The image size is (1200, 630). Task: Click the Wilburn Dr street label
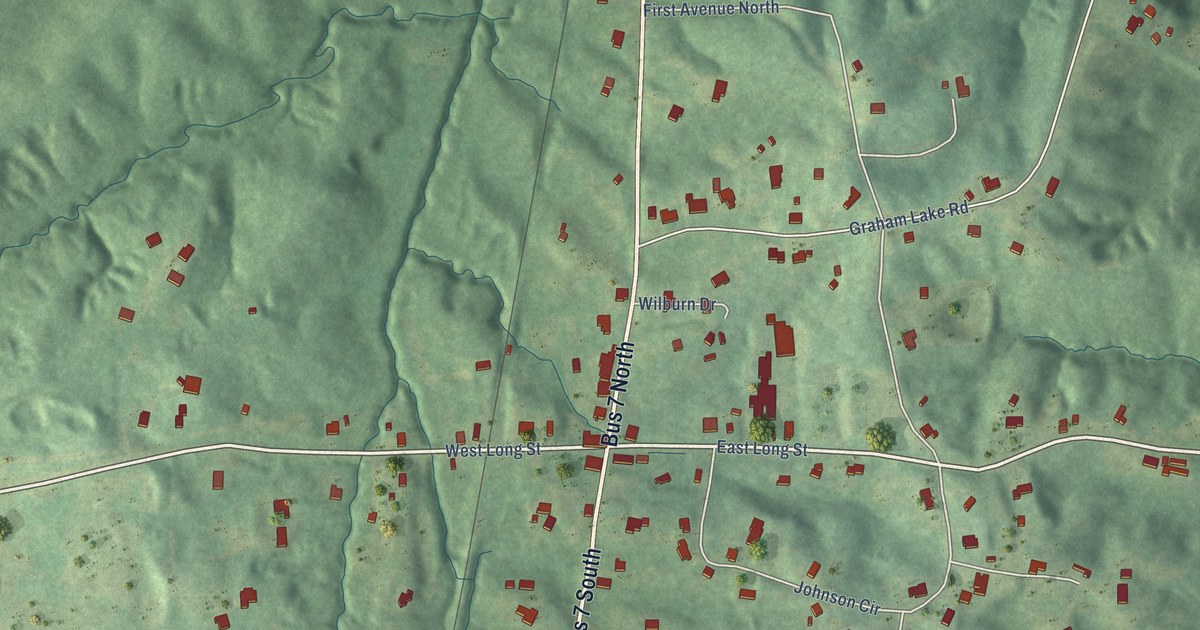tap(678, 302)
